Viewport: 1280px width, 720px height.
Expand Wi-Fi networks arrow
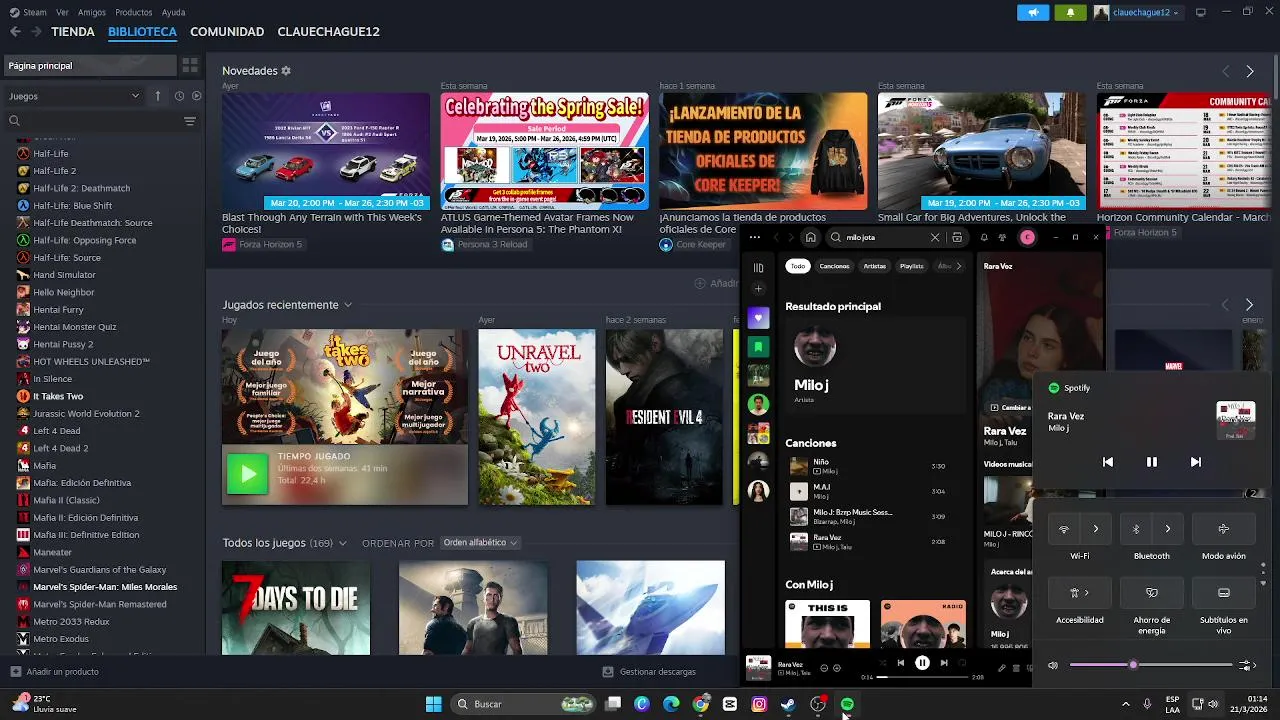click(x=1096, y=529)
